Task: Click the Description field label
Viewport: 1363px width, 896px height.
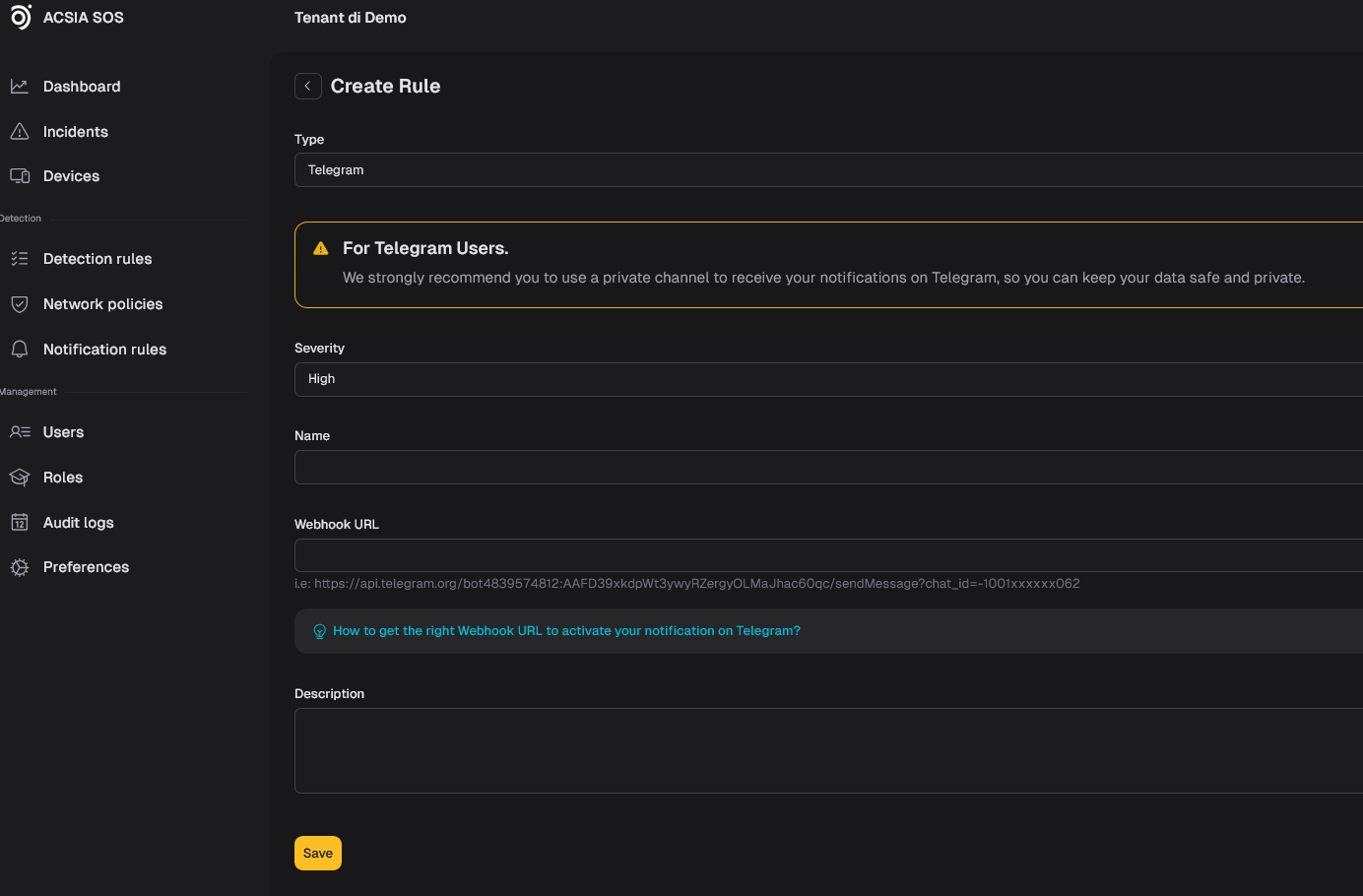Action: tap(329, 694)
